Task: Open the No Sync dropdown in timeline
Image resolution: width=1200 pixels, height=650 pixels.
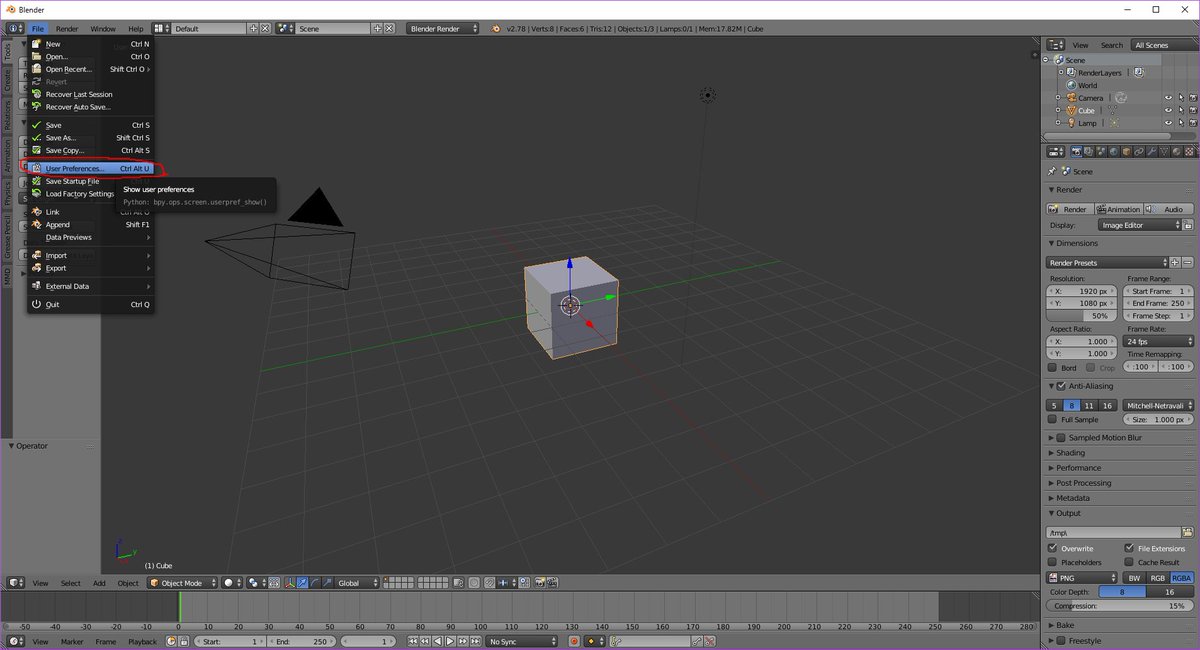Action: [x=521, y=641]
